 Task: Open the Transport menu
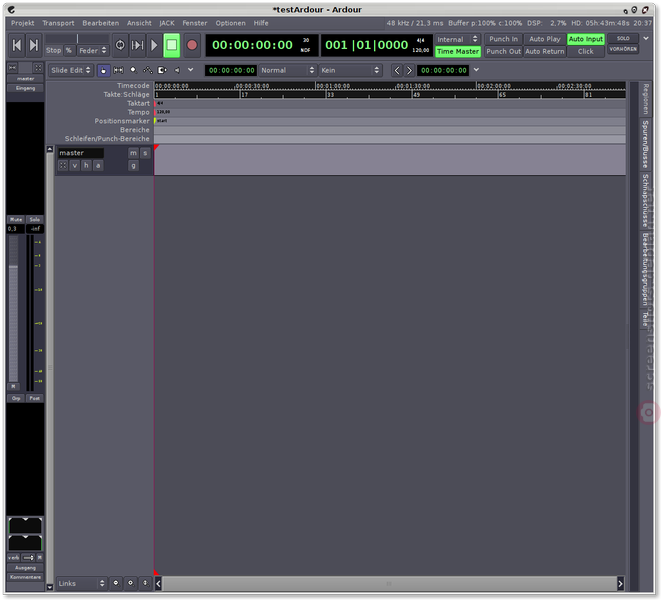[58, 23]
